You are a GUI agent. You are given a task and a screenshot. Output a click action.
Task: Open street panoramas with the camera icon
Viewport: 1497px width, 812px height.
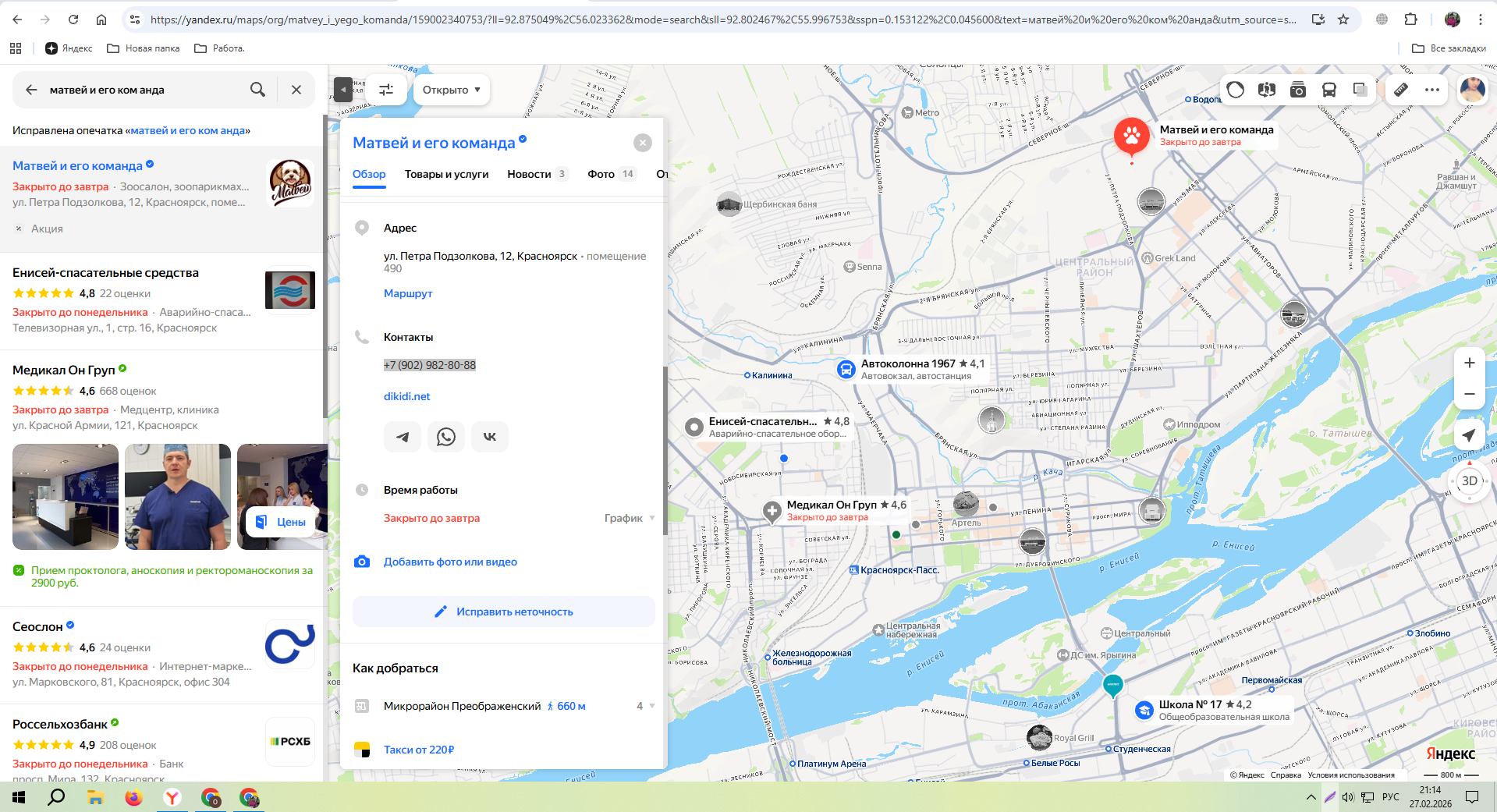(x=1298, y=90)
